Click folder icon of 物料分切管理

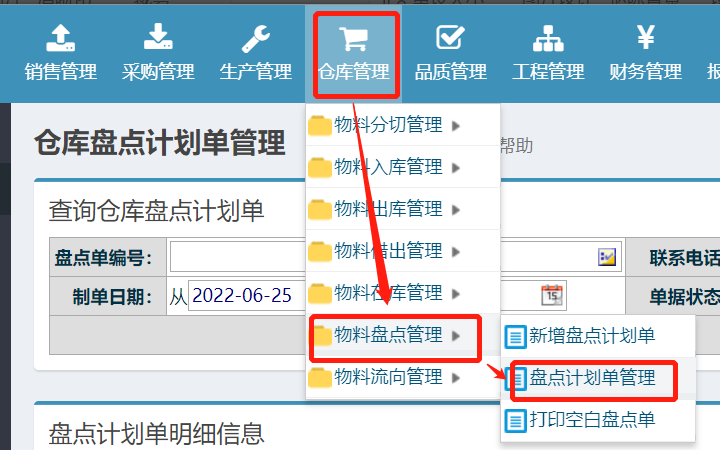[320, 126]
